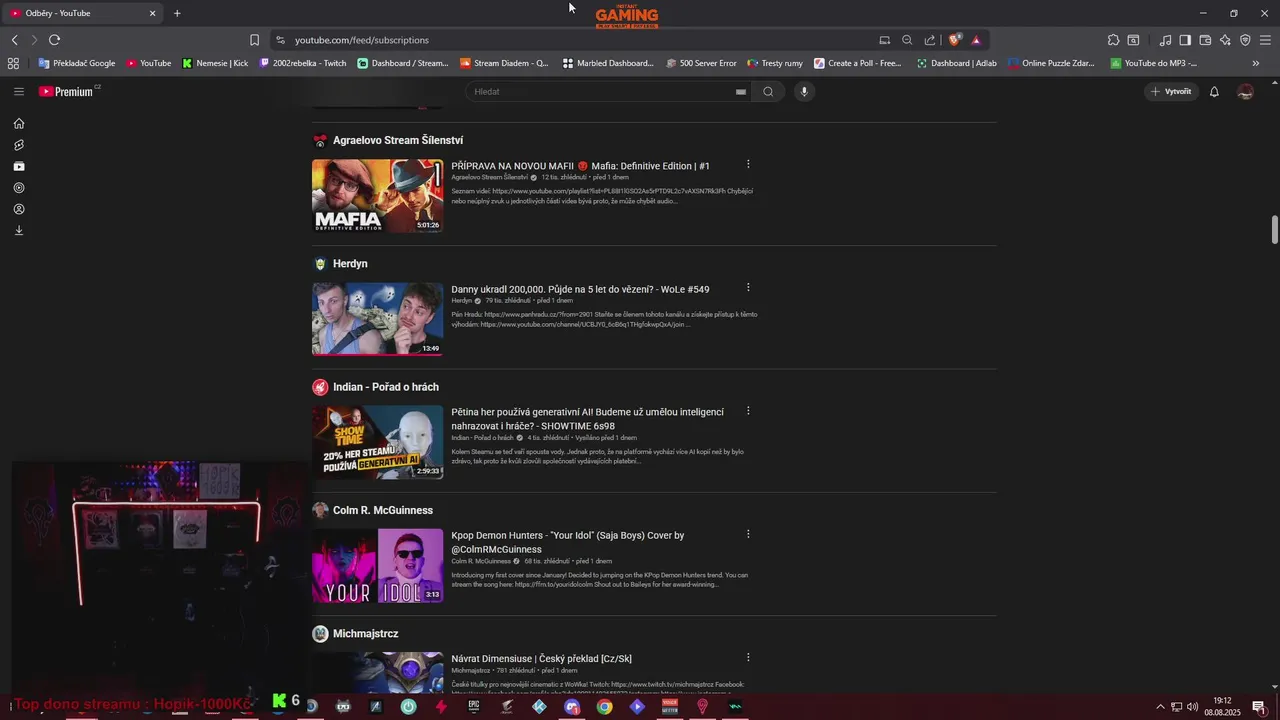Screen dimensions: 1280x720
Task: Open the Windows notification center icon
Action: point(1259,707)
